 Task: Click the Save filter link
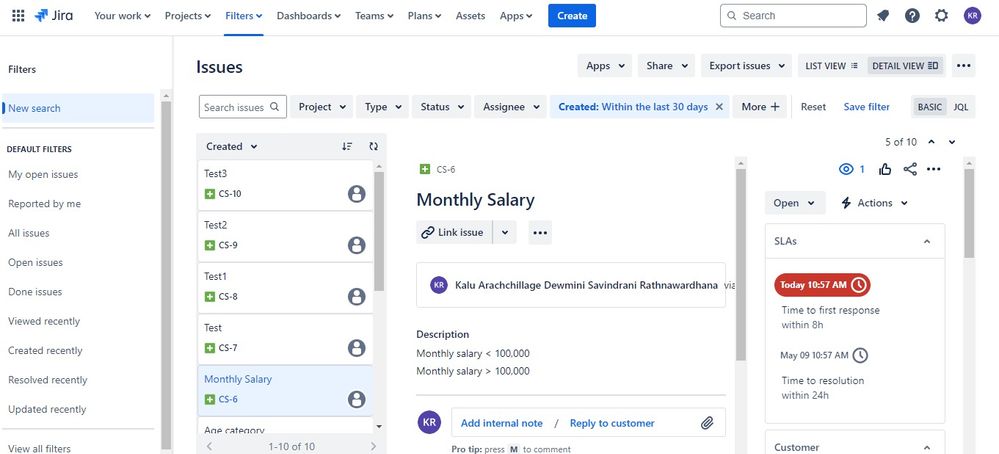pos(866,107)
